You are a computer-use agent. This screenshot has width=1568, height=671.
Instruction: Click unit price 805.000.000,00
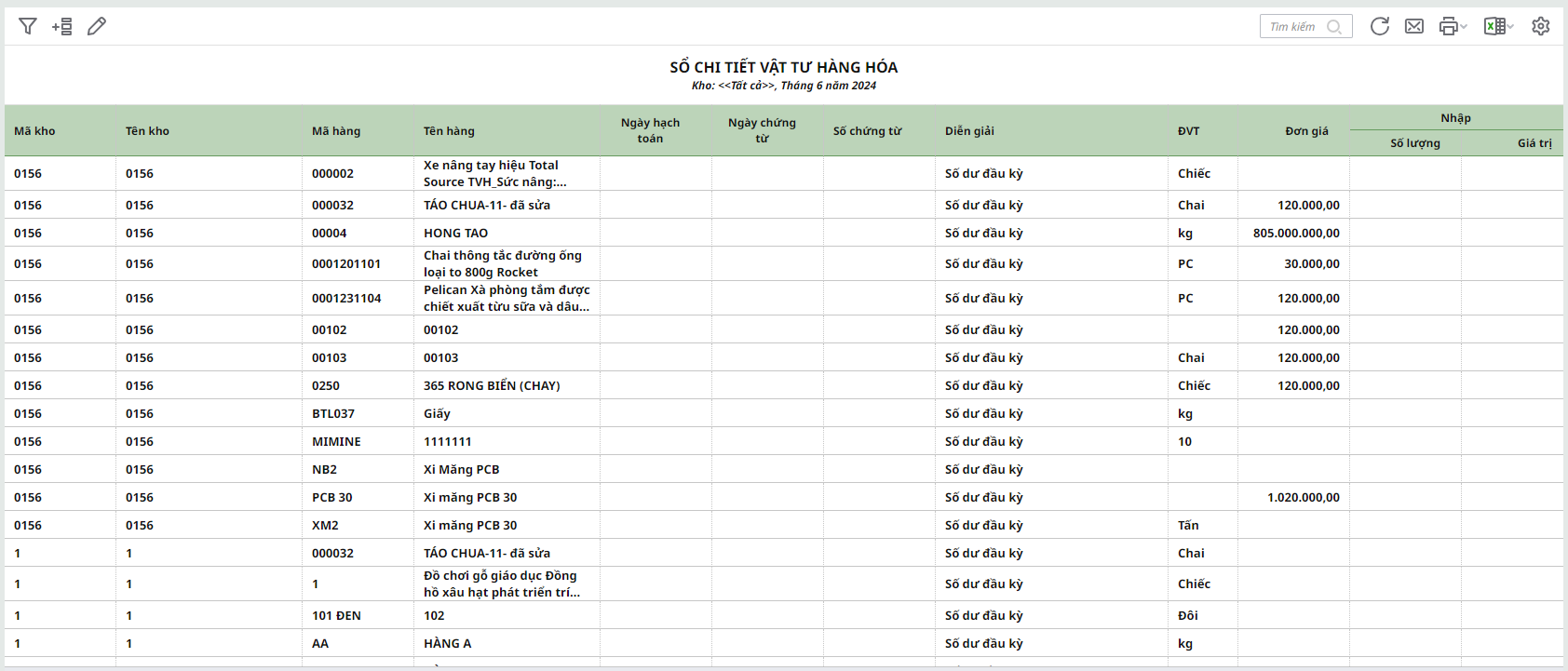[1296, 234]
